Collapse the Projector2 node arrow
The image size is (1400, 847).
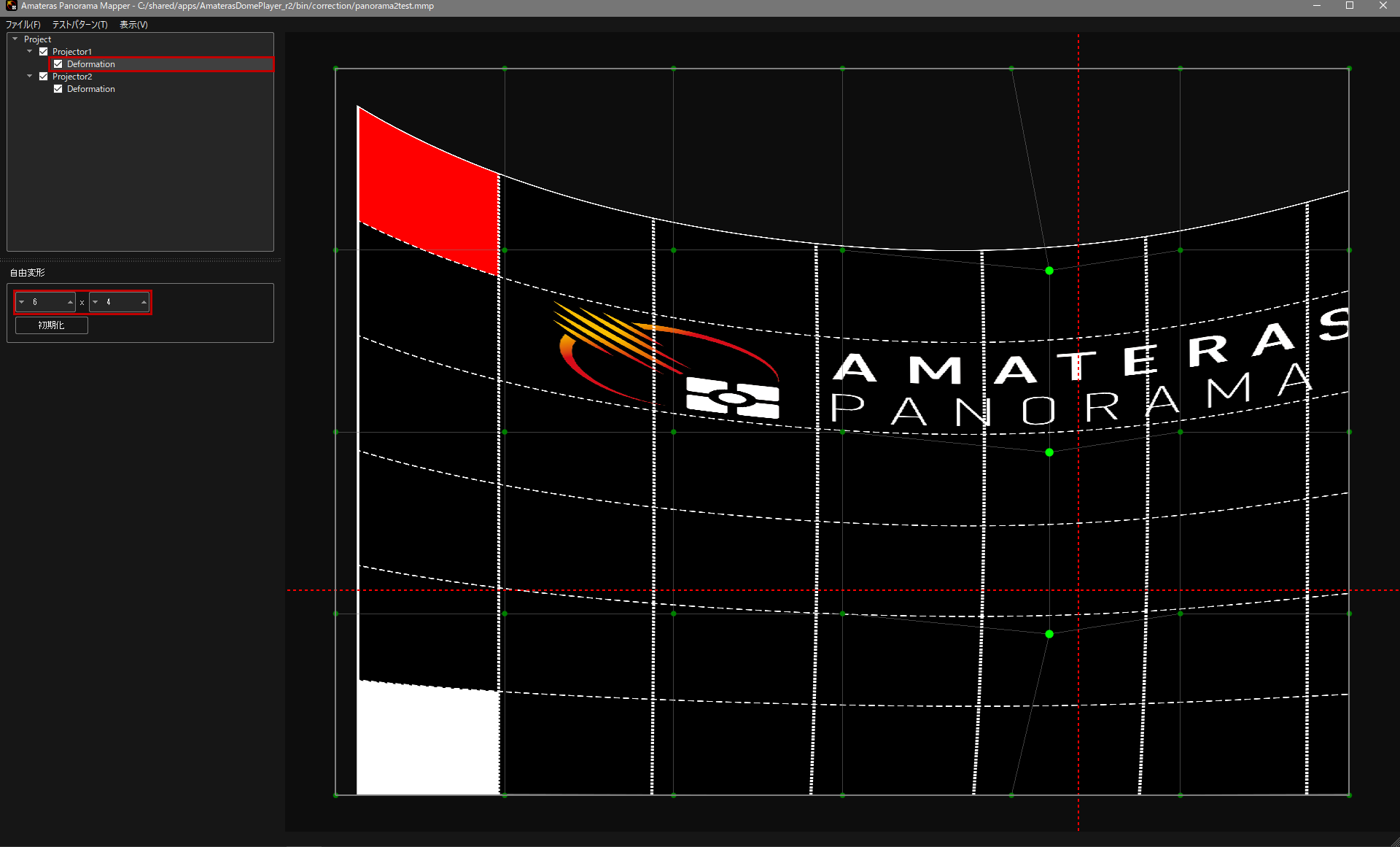tap(30, 77)
